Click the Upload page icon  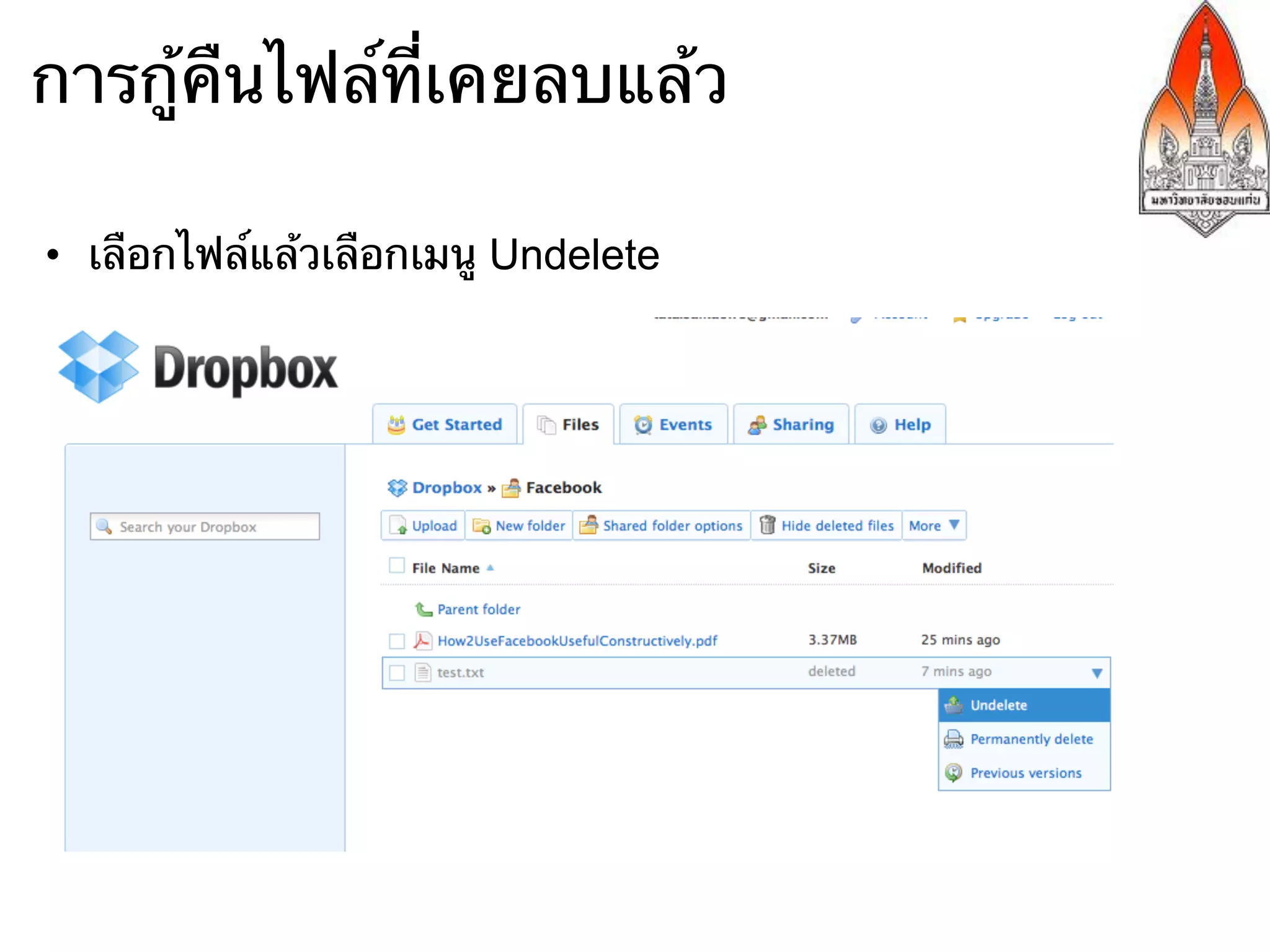pos(398,526)
